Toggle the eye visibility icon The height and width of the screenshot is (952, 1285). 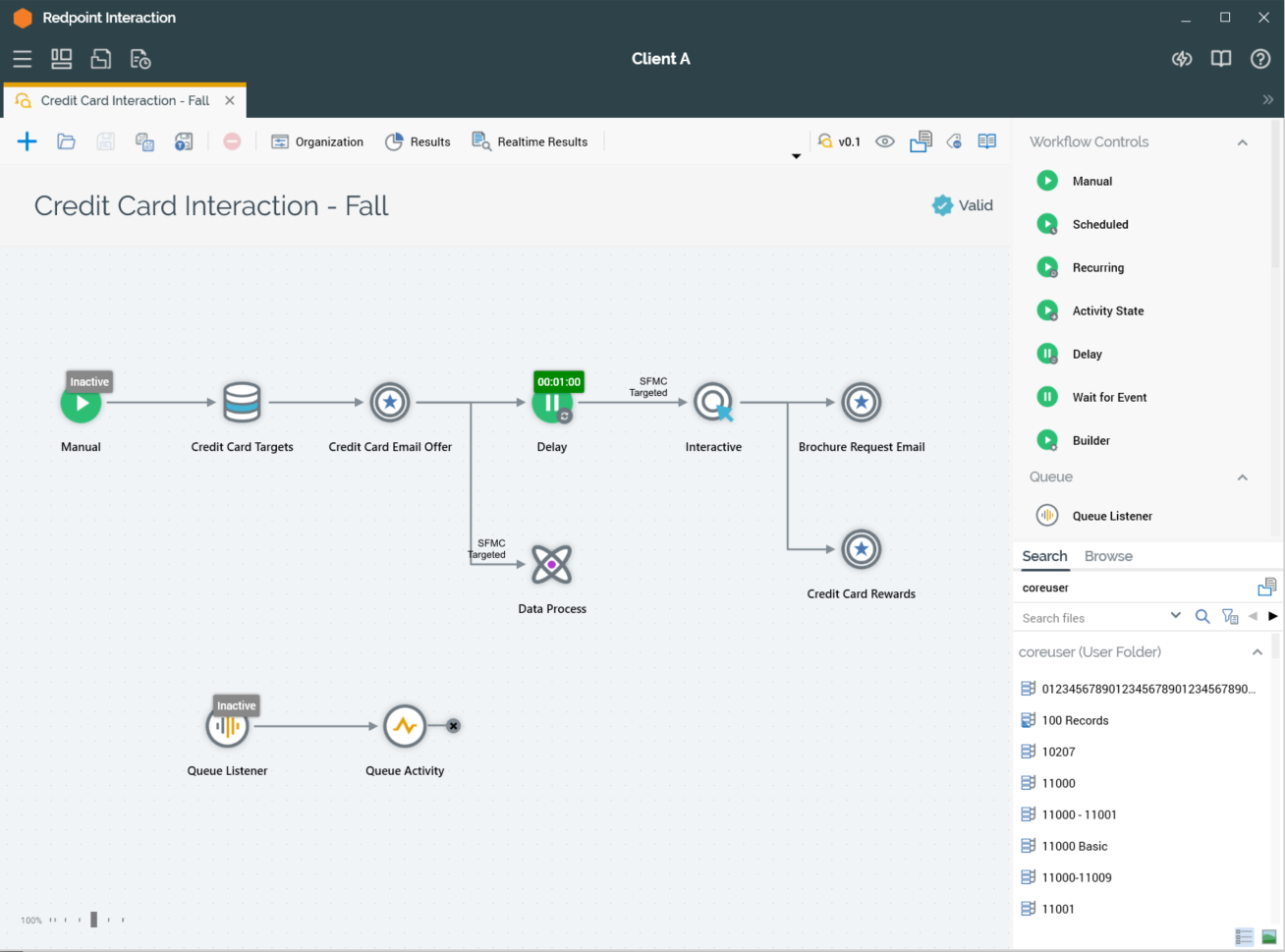point(885,141)
